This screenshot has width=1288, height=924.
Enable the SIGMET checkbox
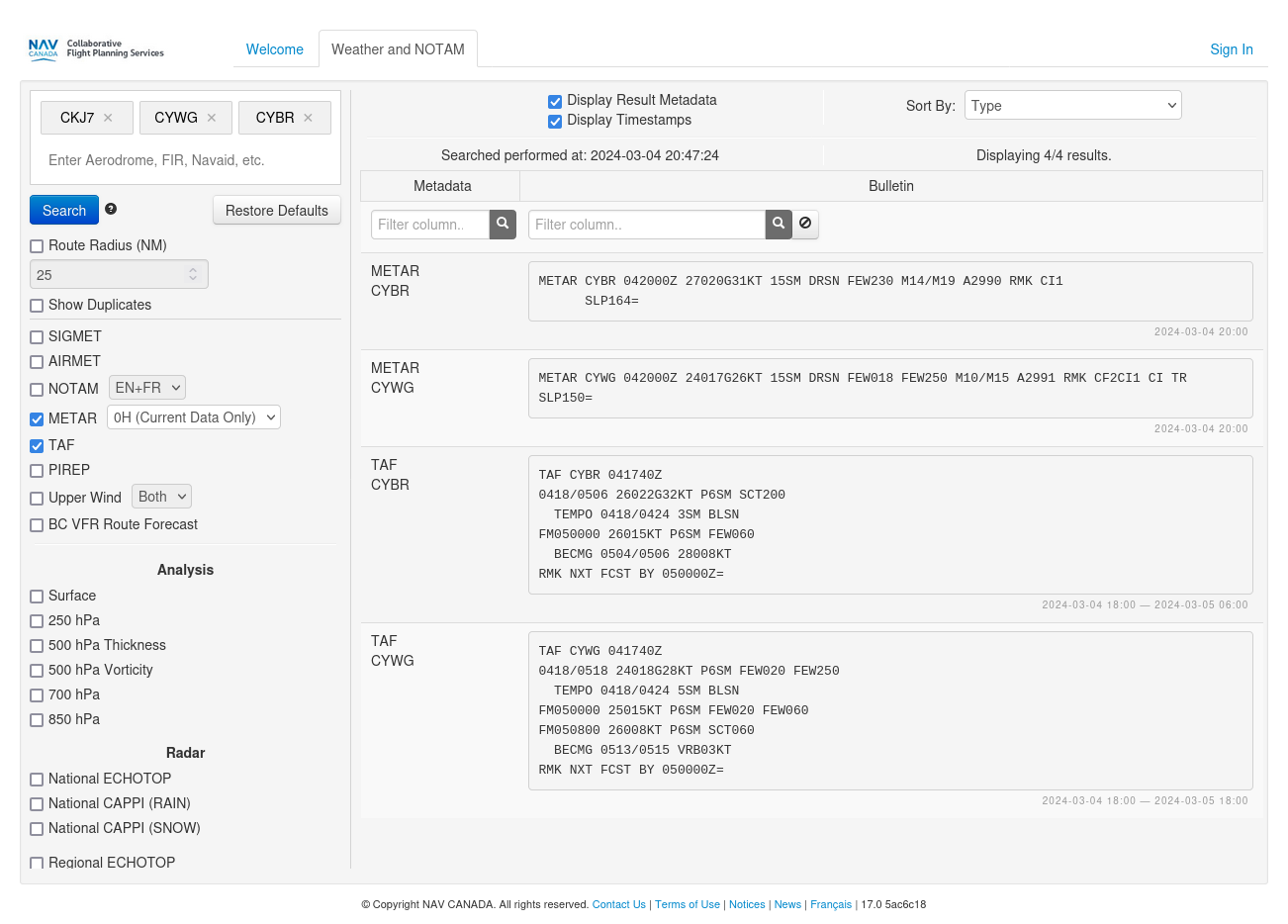click(x=37, y=337)
